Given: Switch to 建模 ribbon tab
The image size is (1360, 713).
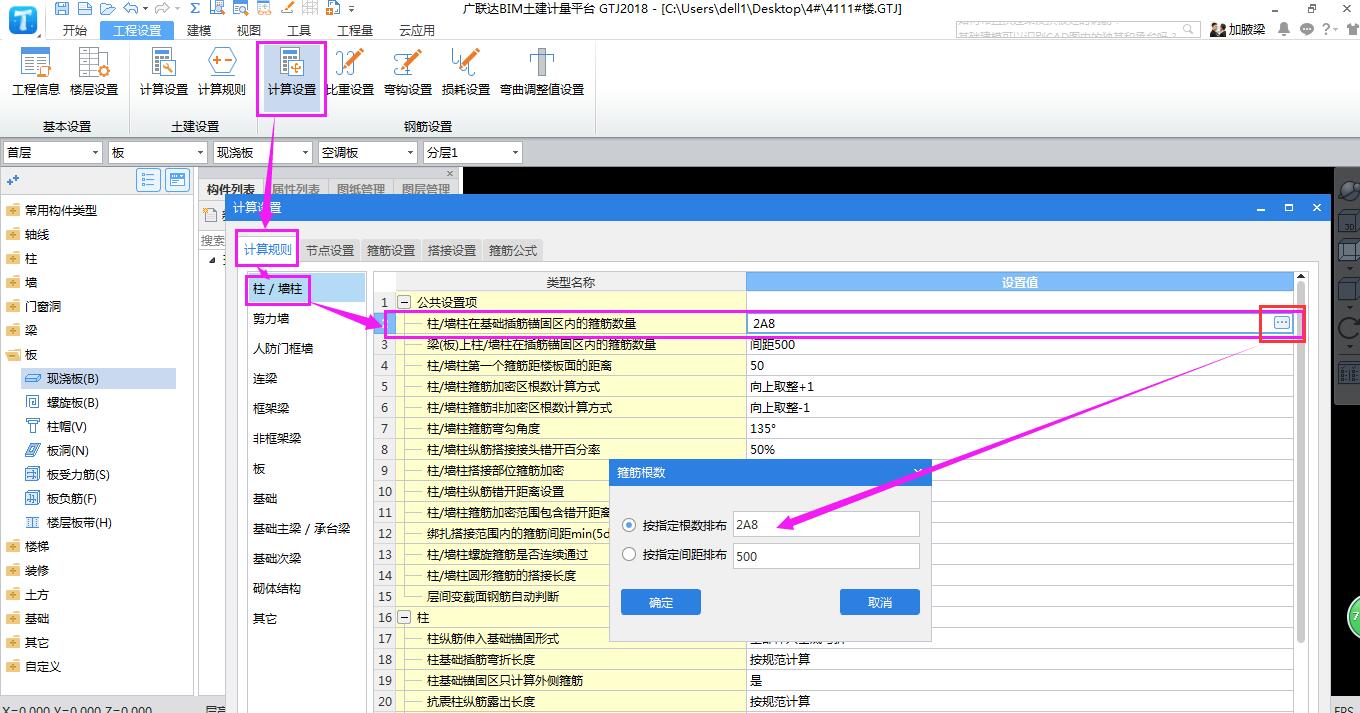Looking at the screenshot, I should (199, 30).
